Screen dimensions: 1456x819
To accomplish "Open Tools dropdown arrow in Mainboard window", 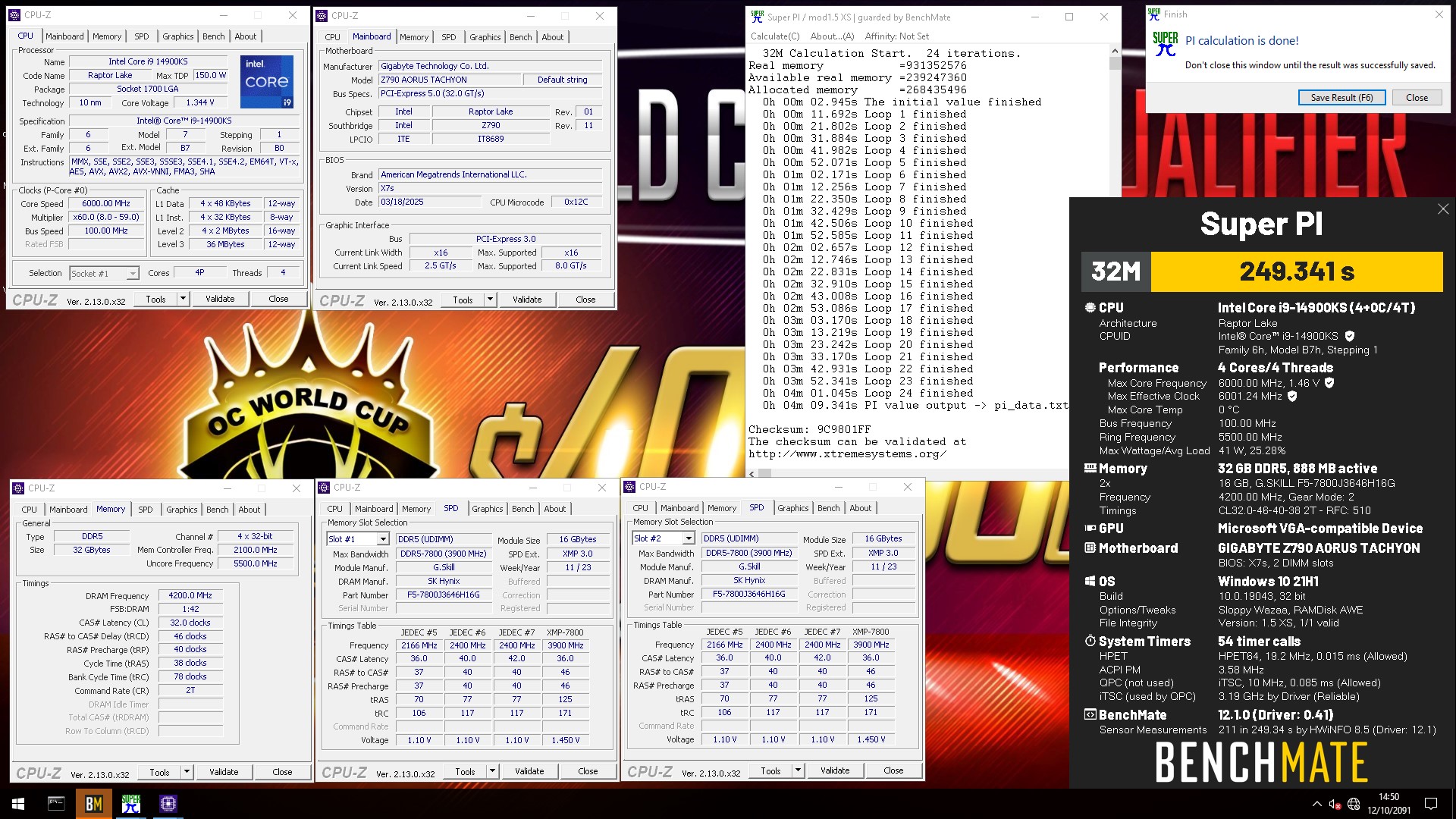I will click(x=490, y=300).
